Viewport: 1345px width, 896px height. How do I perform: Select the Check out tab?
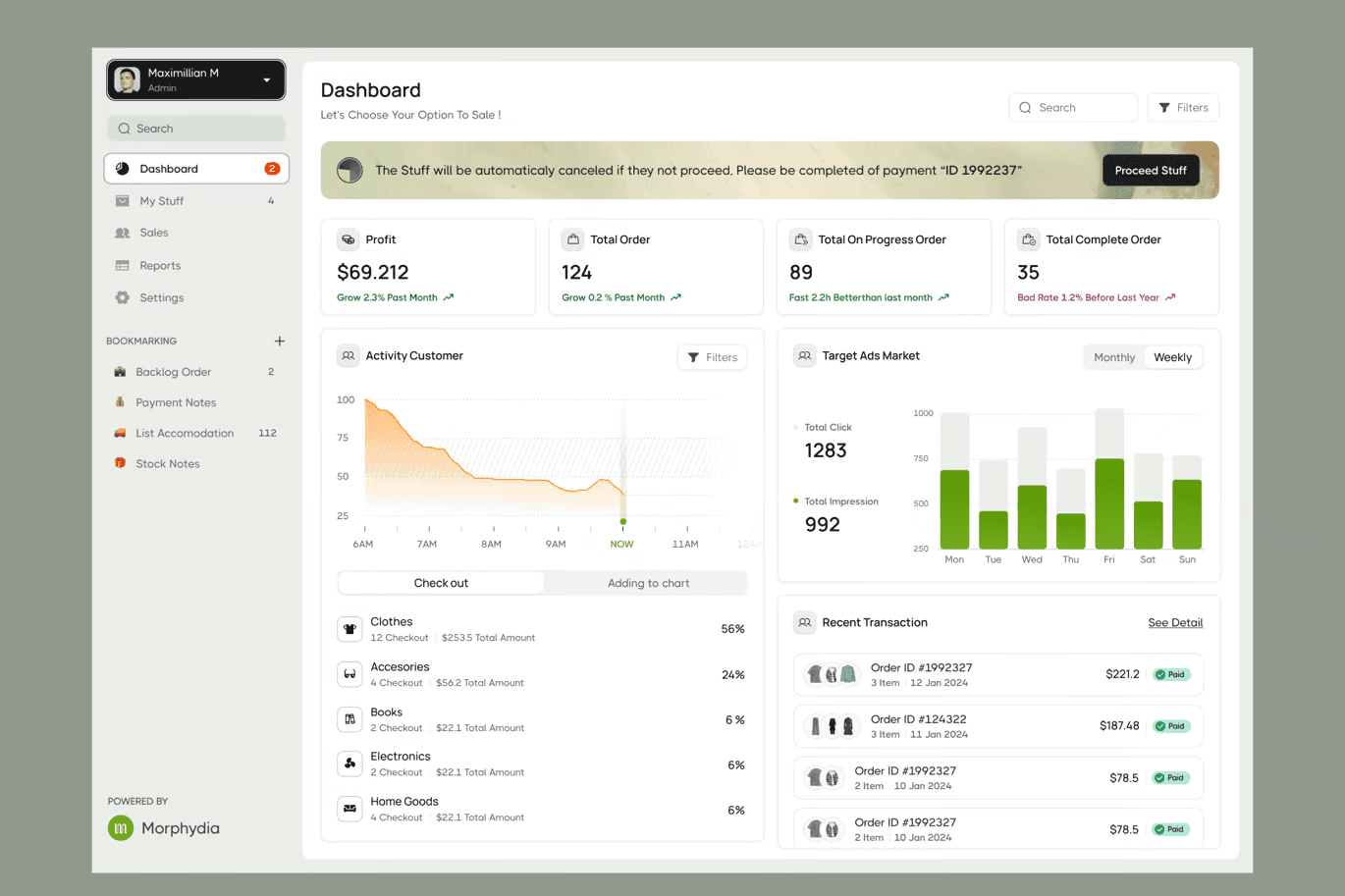pyautogui.click(x=441, y=583)
